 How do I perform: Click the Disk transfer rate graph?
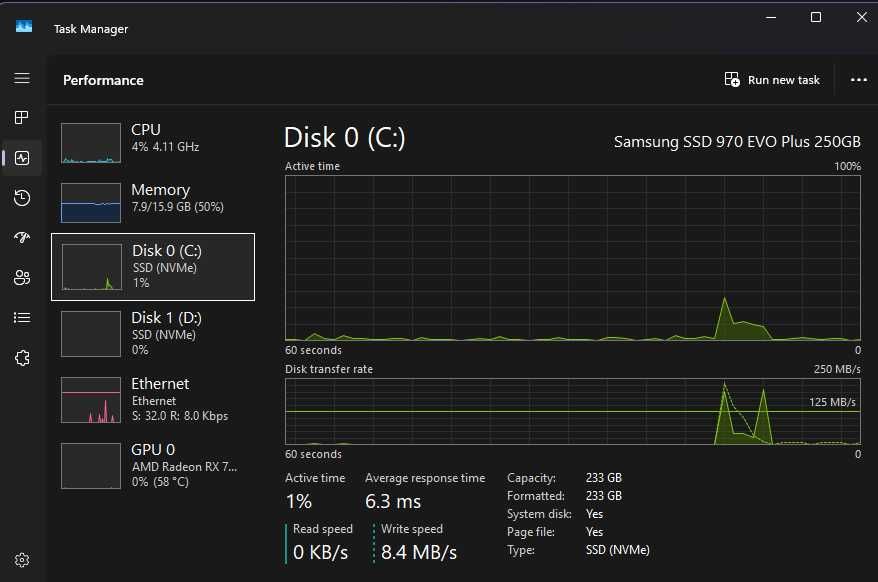coord(573,412)
